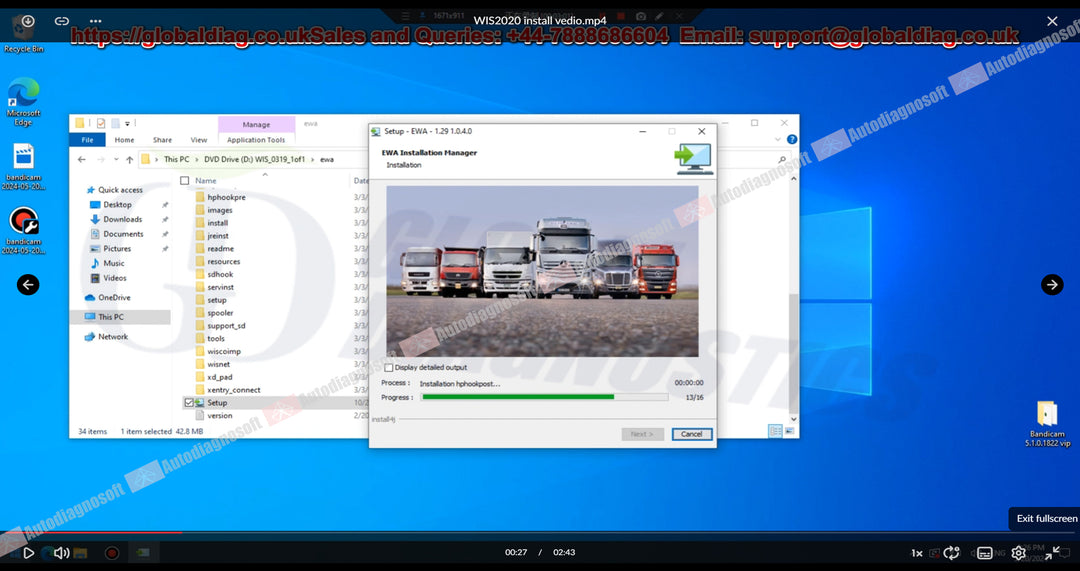Open the Application Tools ribbon tab
This screenshot has height=571, width=1080.
tap(256, 140)
